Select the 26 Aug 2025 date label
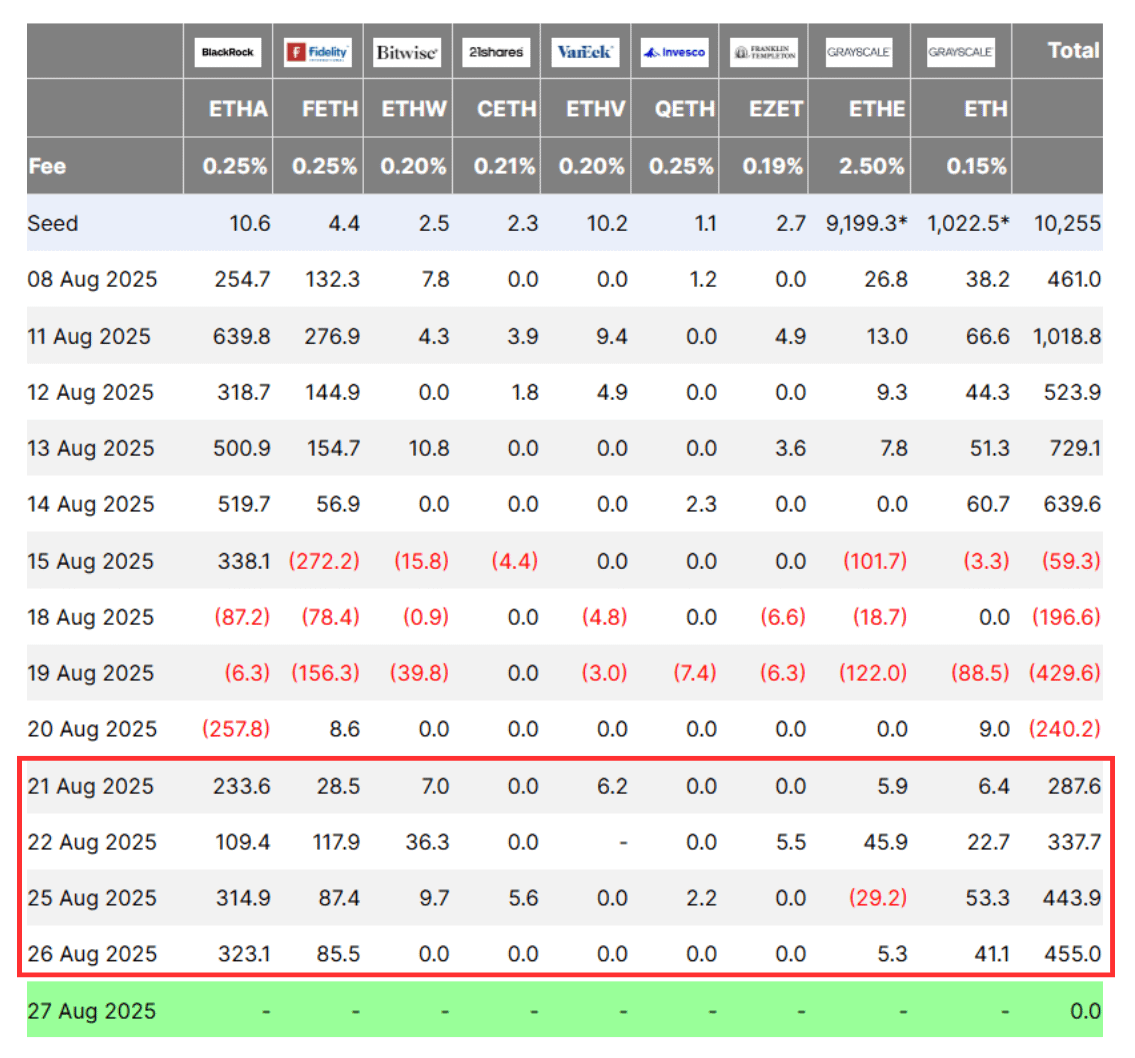The height and width of the screenshot is (1058, 1135). pos(92,954)
